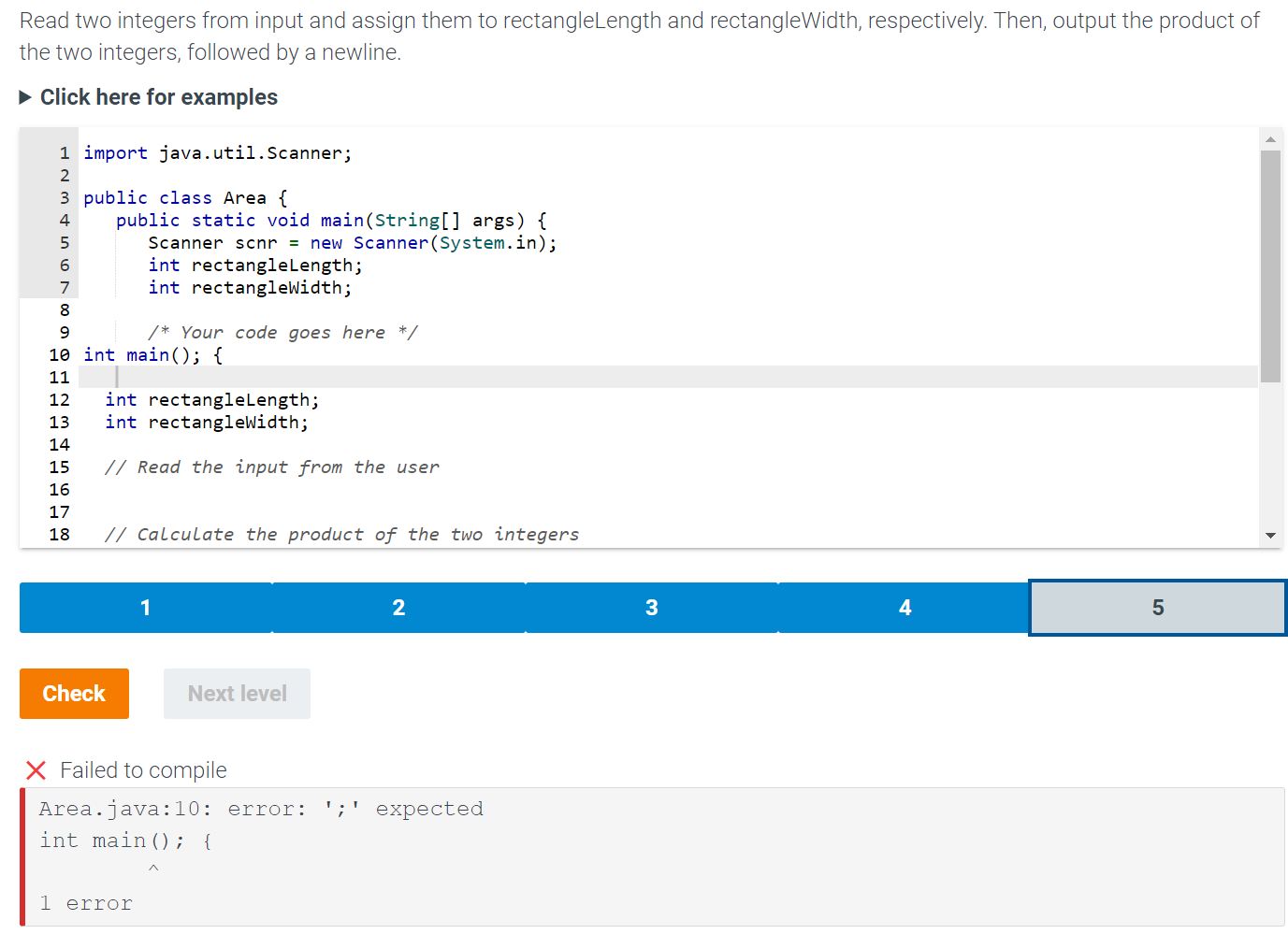This screenshot has height=934, width=1288.
Task: Click the editor scrollbar up arrow
Action: point(1270,139)
